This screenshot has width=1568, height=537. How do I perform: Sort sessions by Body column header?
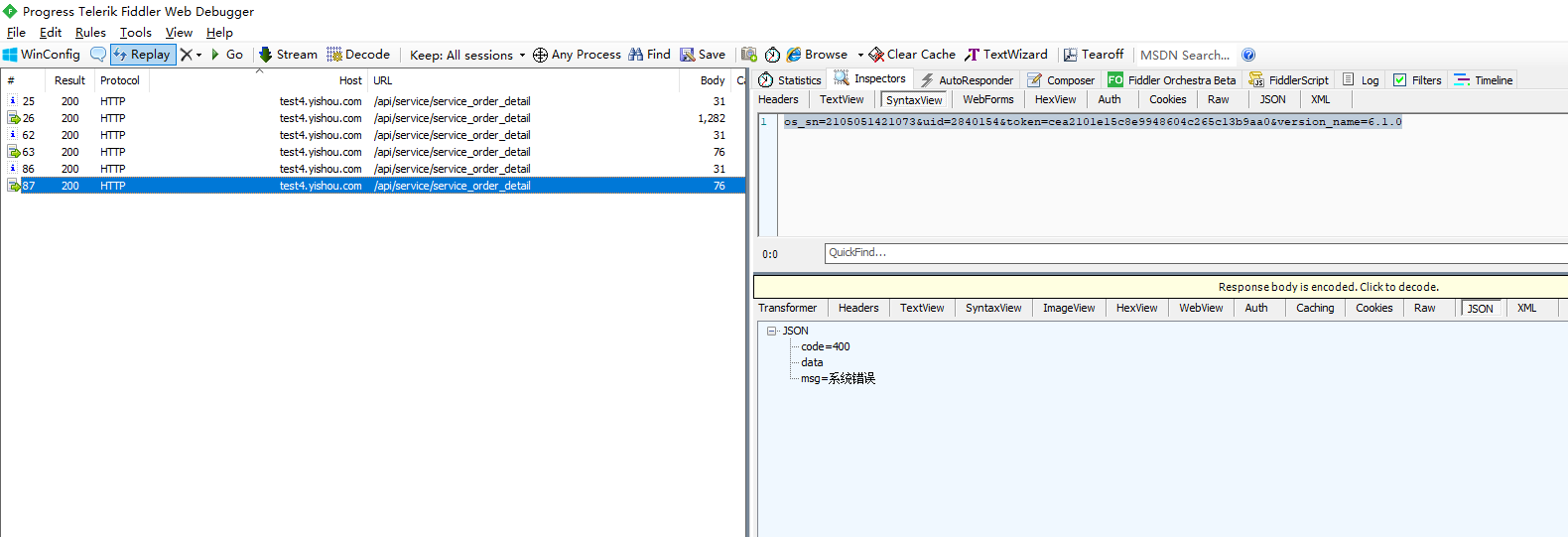click(x=706, y=80)
